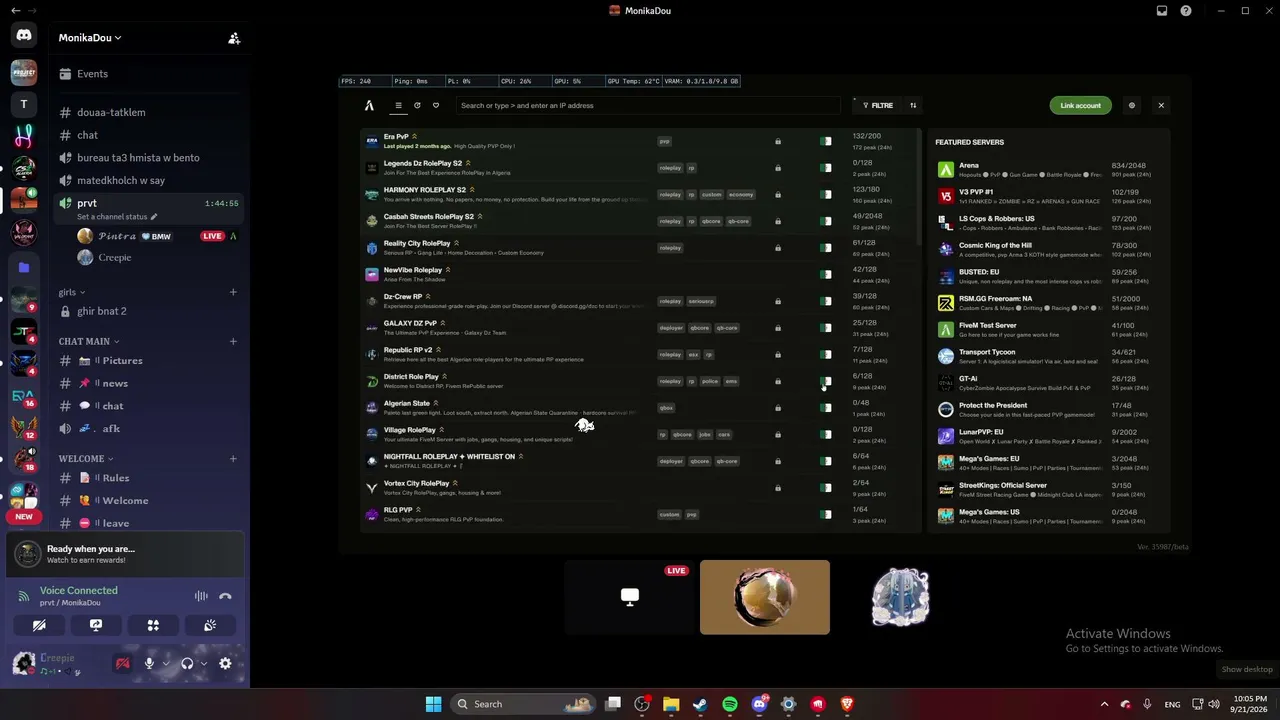The height and width of the screenshot is (720, 1280).
Task: Open Discord user settings gear
Action: click(x=225, y=663)
